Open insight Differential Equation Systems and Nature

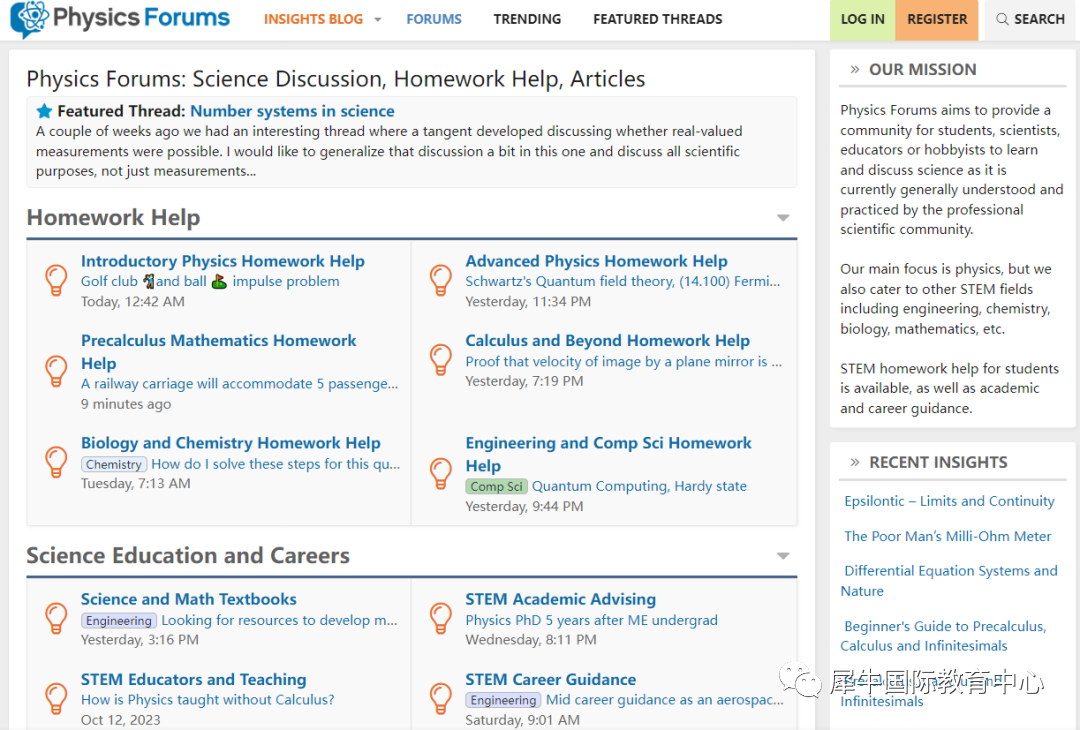coord(949,581)
